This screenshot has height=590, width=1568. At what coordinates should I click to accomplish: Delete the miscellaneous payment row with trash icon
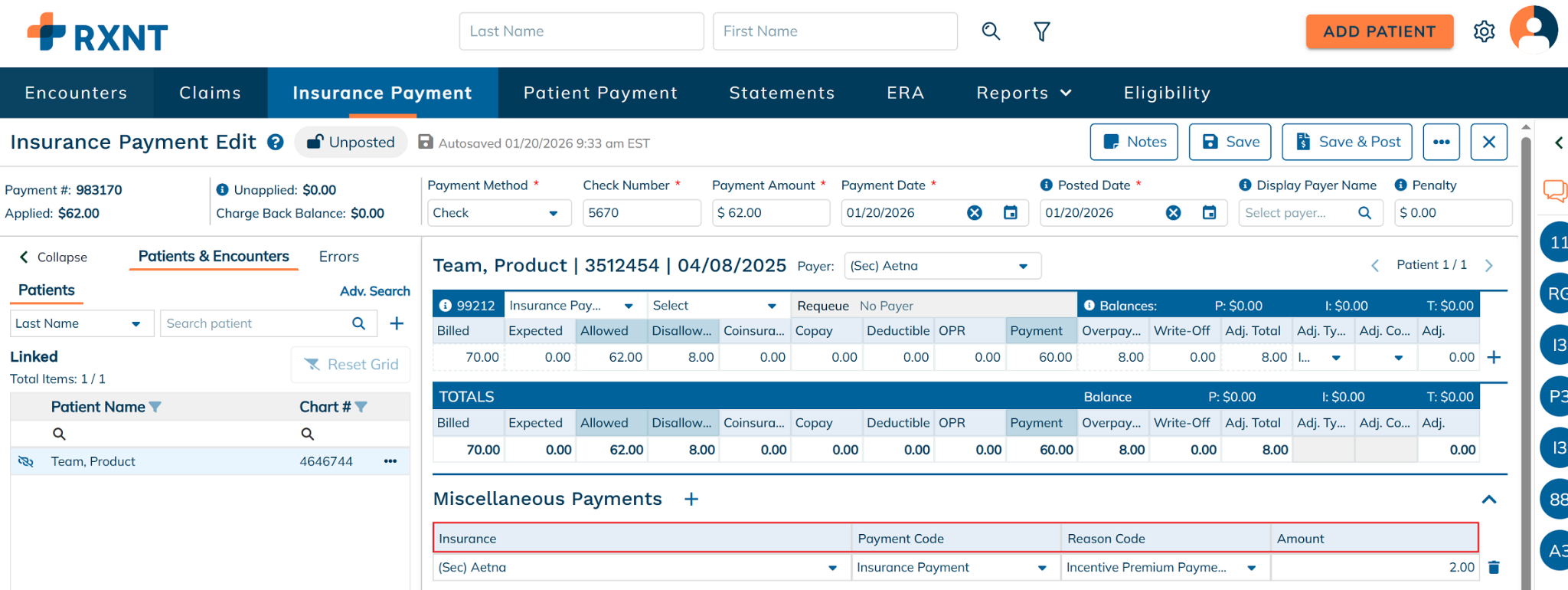pyautogui.click(x=1494, y=567)
